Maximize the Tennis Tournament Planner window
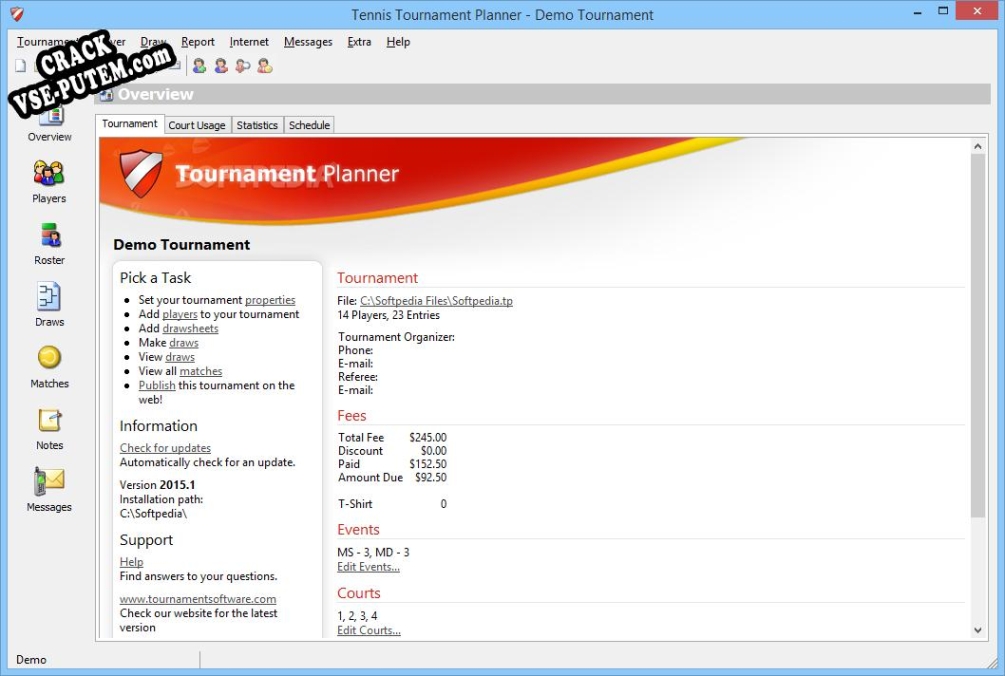 (943, 11)
